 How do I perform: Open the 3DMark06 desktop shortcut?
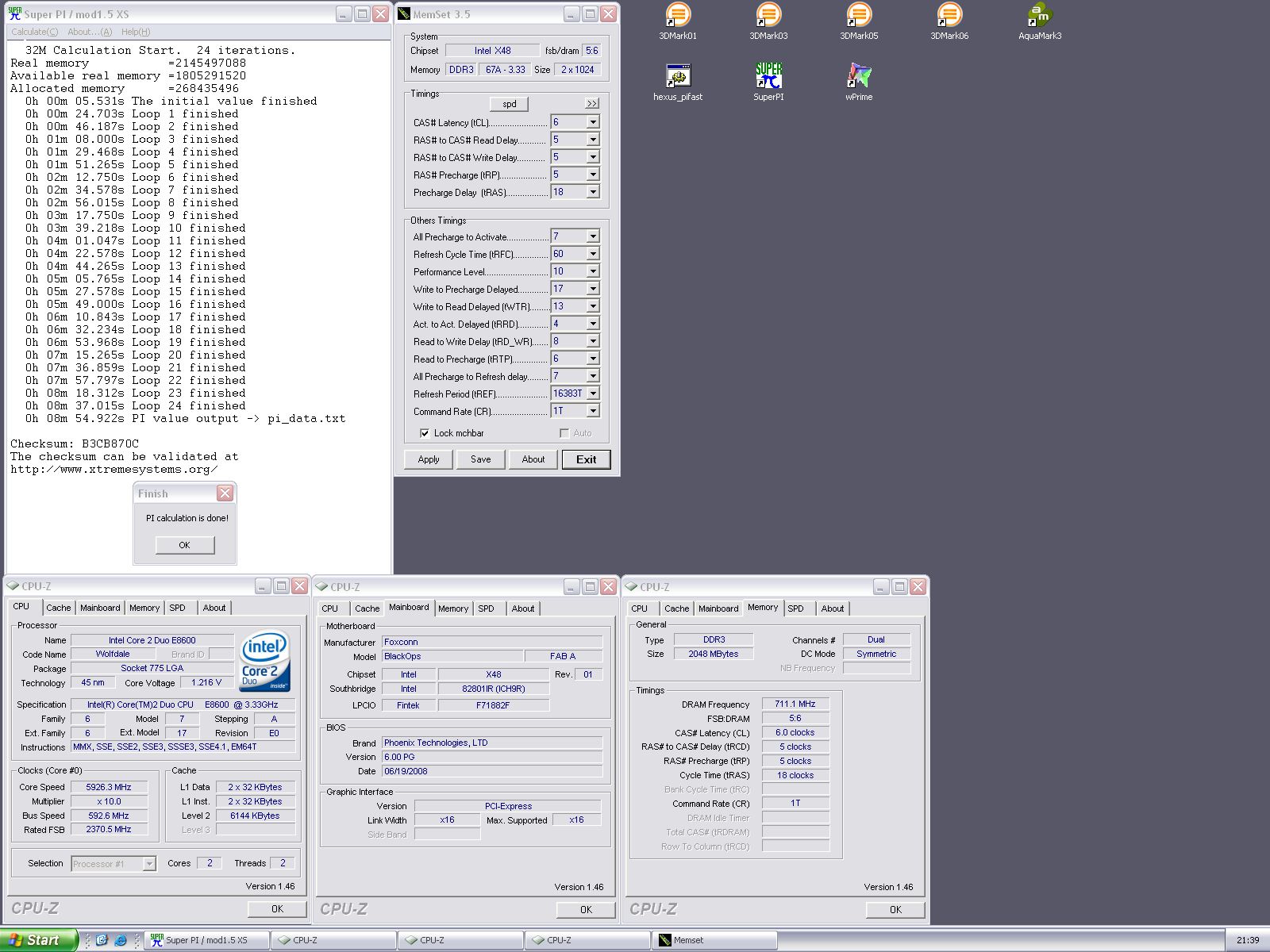pos(949,21)
